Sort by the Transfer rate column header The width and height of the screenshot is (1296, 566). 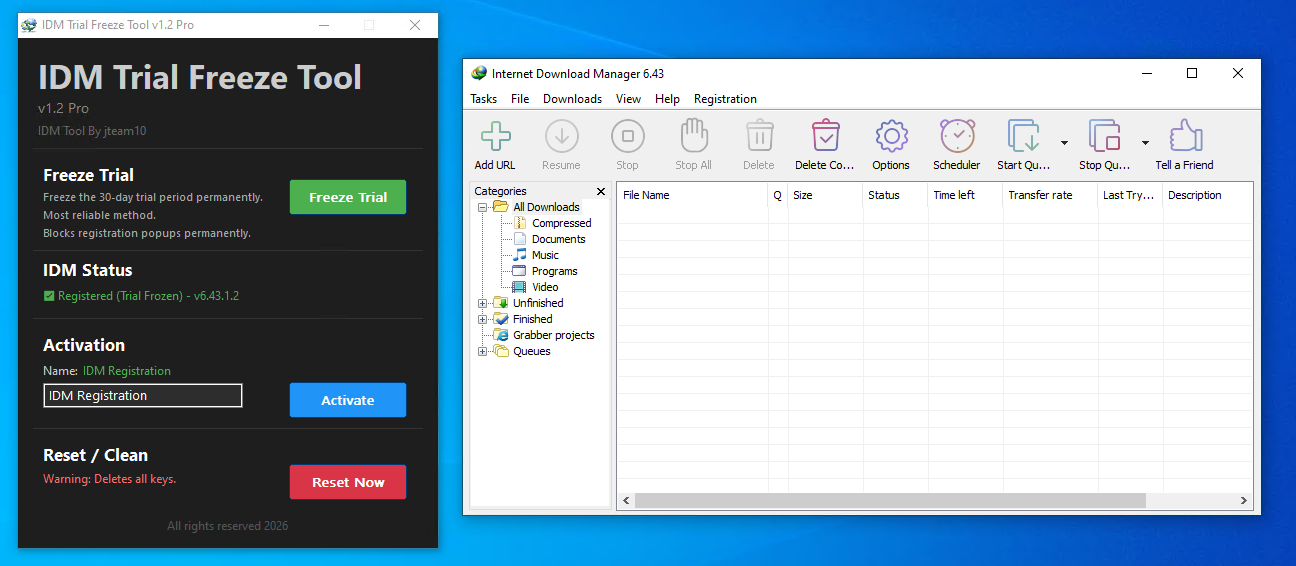click(x=1050, y=195)
